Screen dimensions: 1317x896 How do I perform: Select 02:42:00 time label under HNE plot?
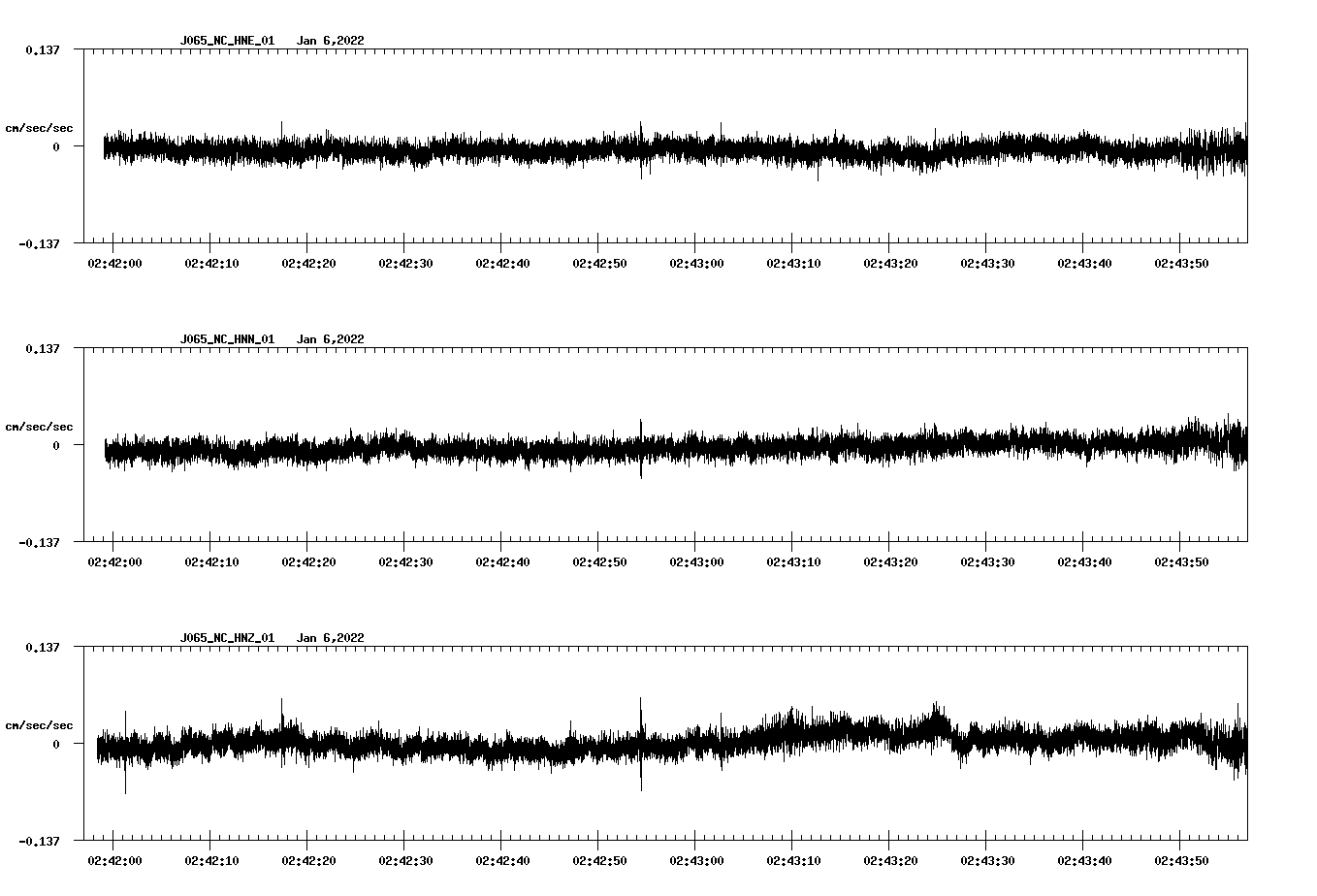click(x=114, y=264)
